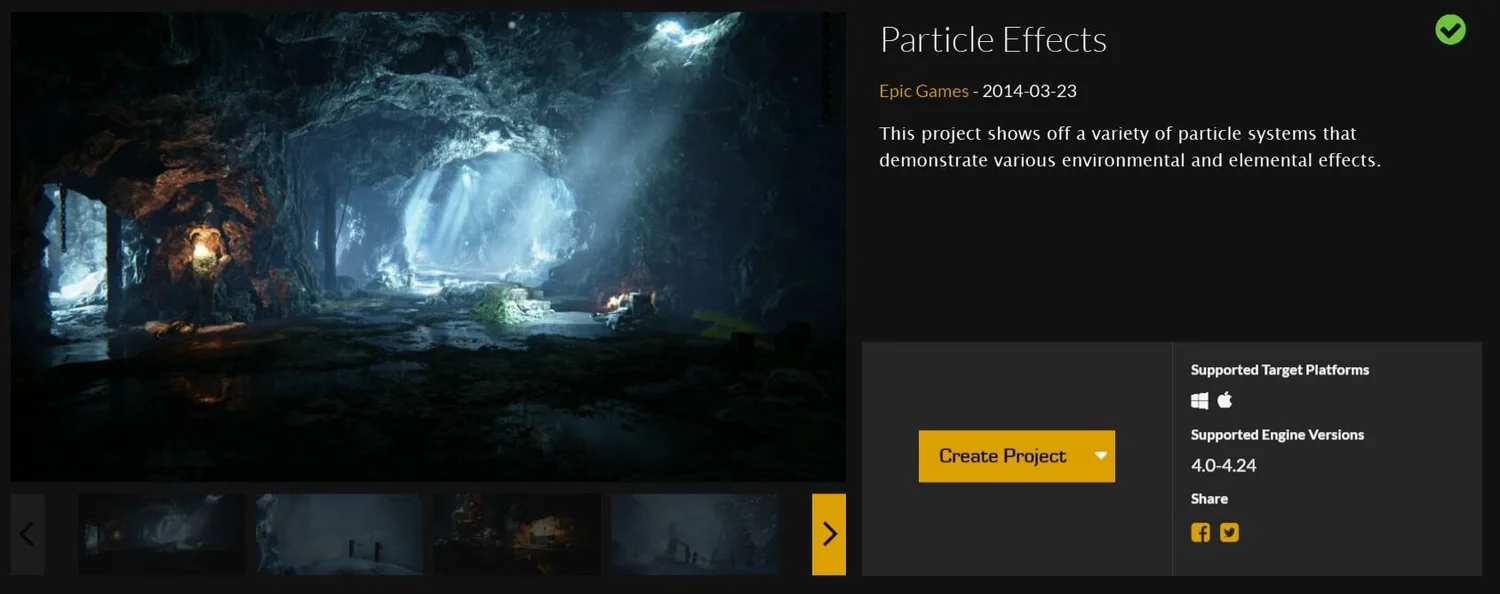Click the green owned checkmark
Viewport: 1500px width, 594px height.
1450,30
